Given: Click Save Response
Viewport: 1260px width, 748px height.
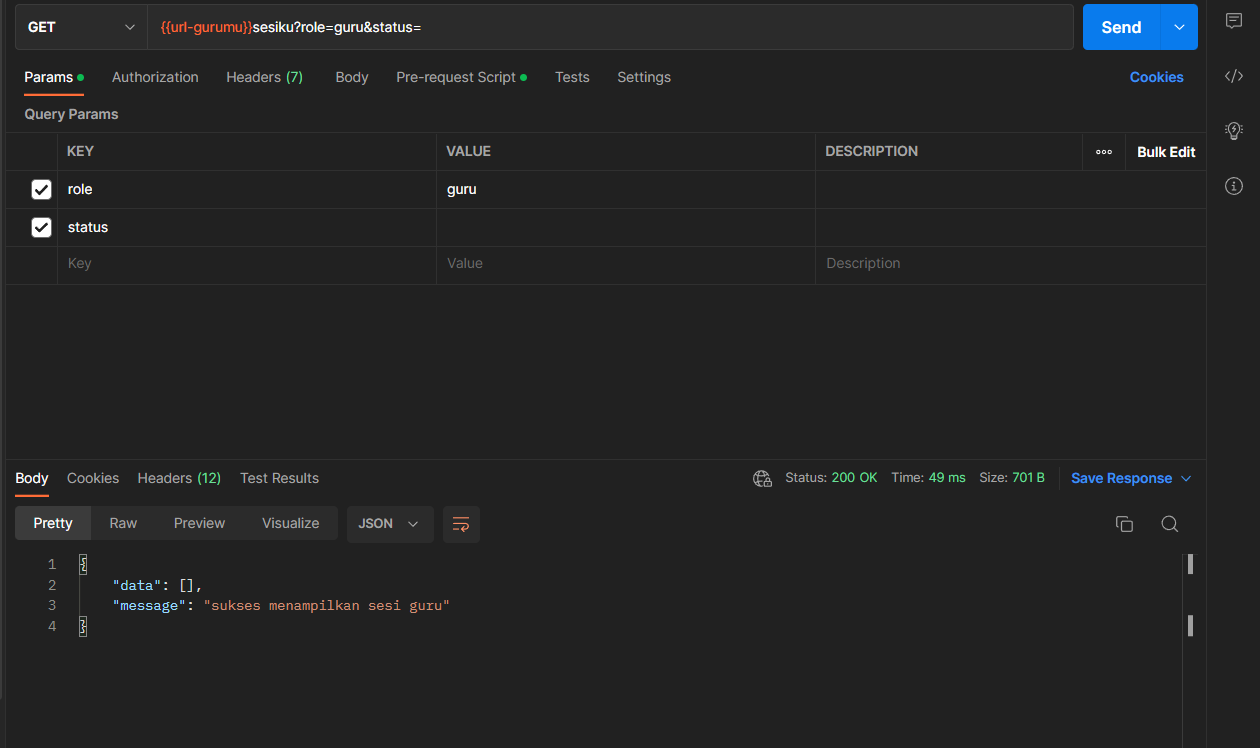Looking at the screenshot, I should point(1121,479).
